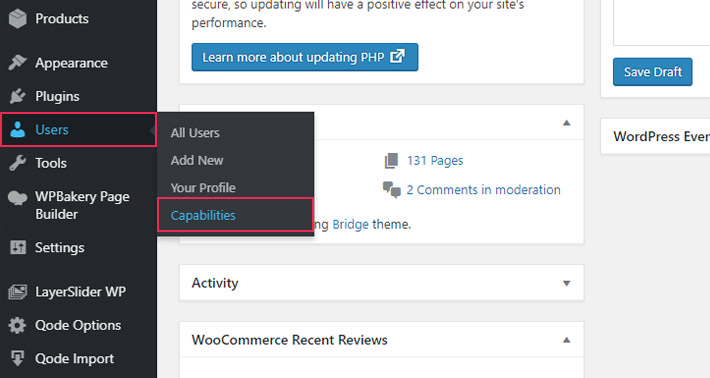710x378 pixels.
Task: Click the Products box icon
Action: [18, 19]
